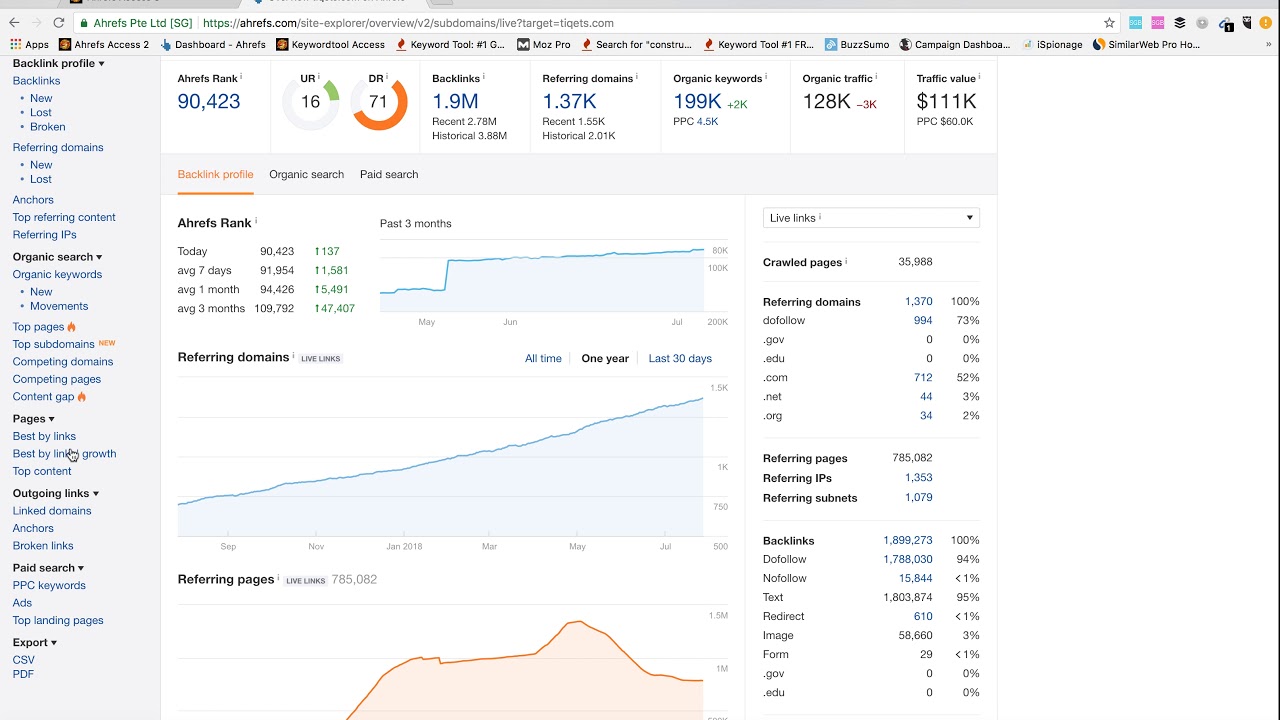Select Last 30 days chart range
The height and width of the screenshot is (720, 1280).
pyautogui.click(x=680, y=358)
